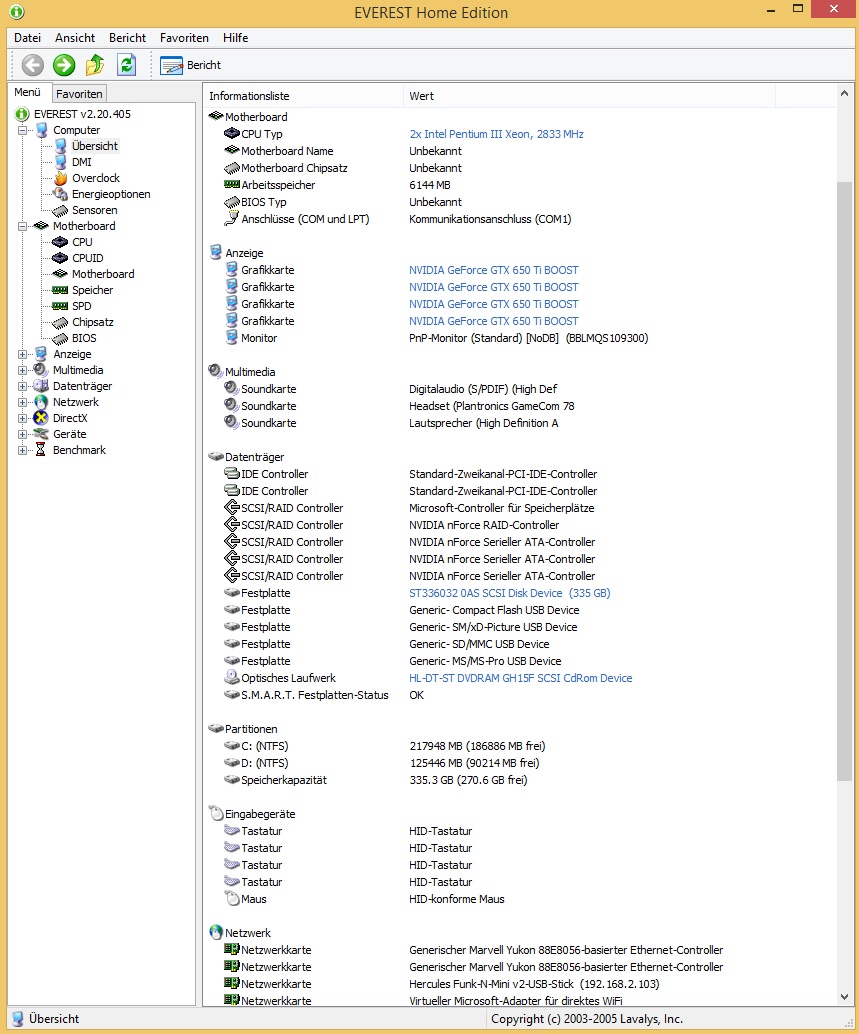Click the CPUID chip icon in tree
Screen dimensions: 859x1034
[x=60, y=258]
